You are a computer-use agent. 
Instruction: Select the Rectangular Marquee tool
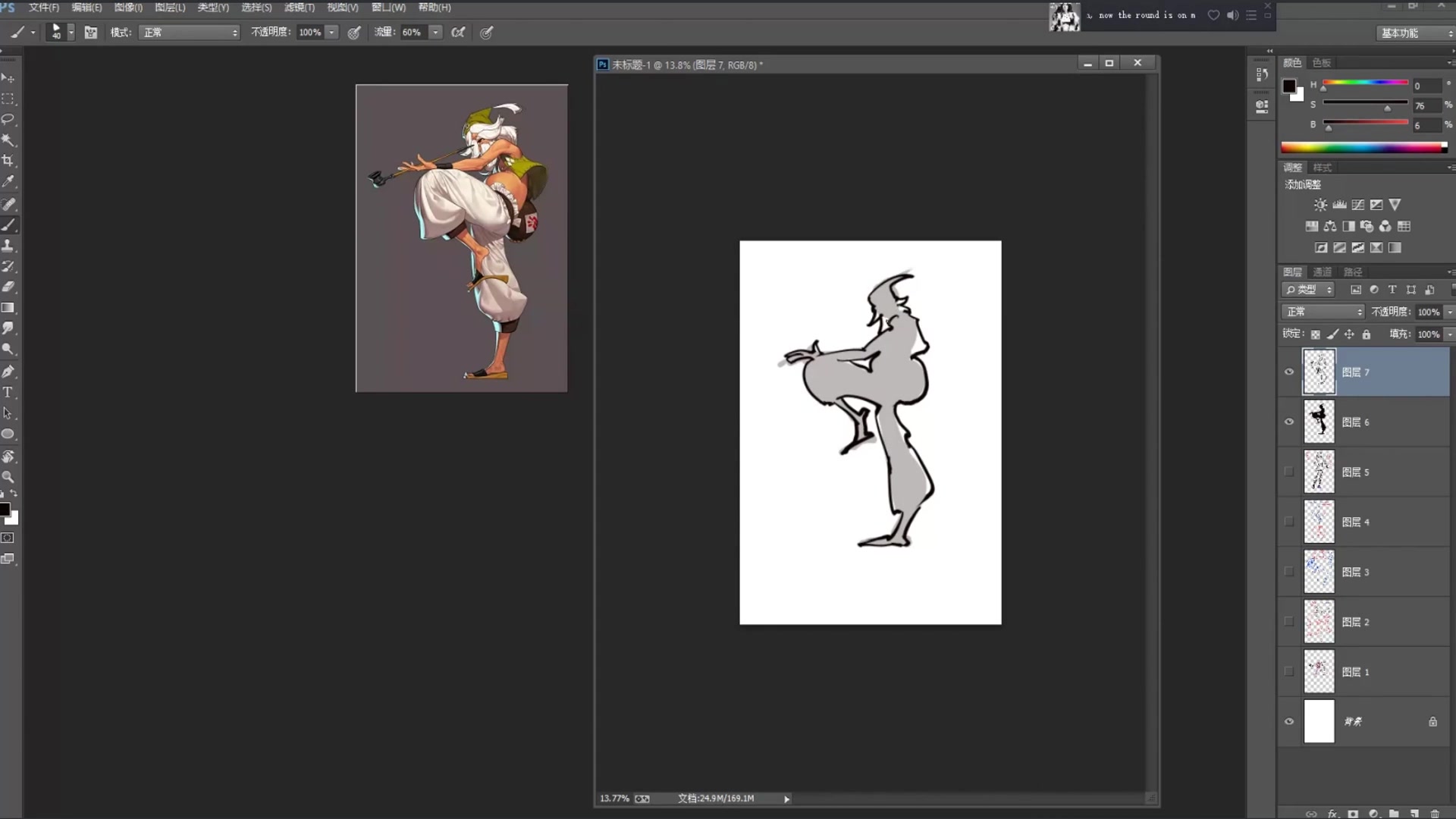pos(8,99)
